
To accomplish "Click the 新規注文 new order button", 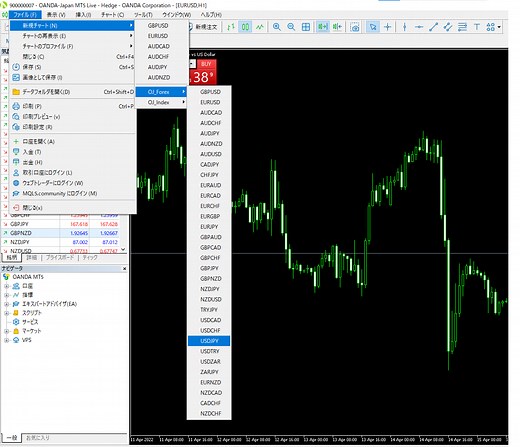I will (x=203, y=27).
